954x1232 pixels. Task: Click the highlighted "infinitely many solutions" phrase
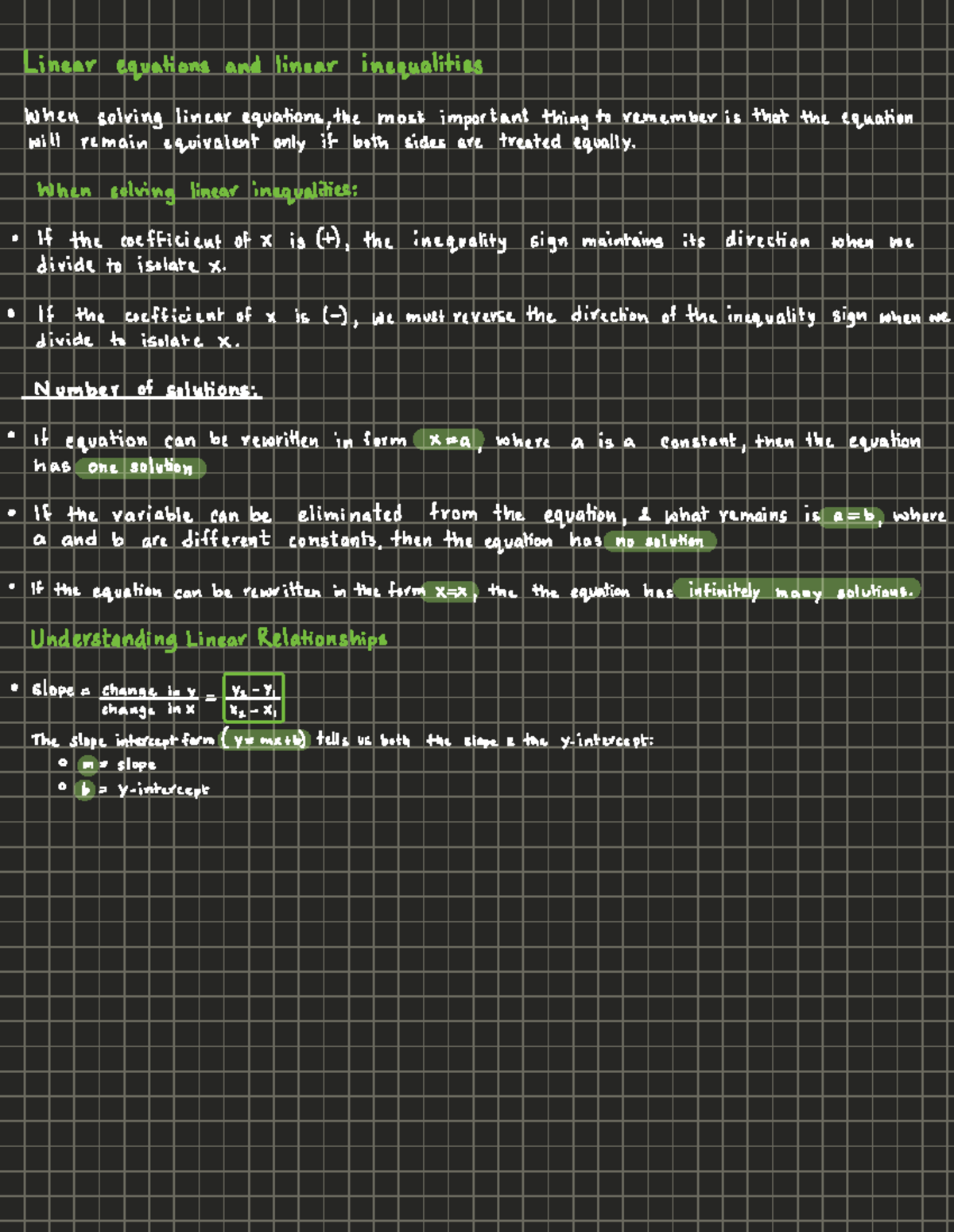[798, 591]
